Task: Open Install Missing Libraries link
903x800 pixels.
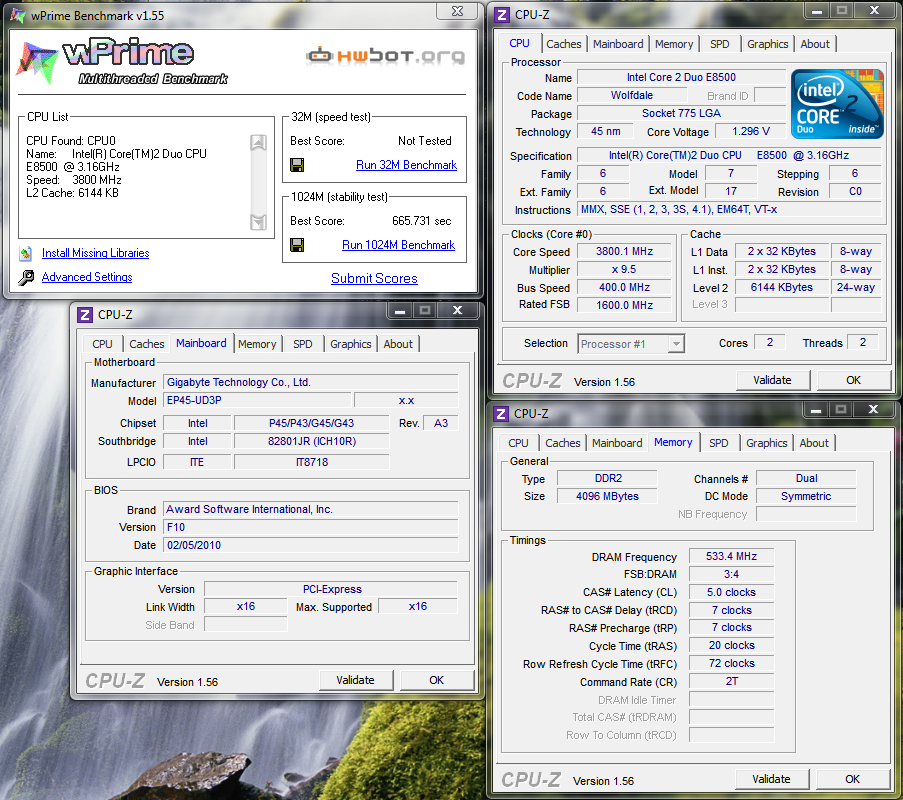Action: tap(96, 253)
